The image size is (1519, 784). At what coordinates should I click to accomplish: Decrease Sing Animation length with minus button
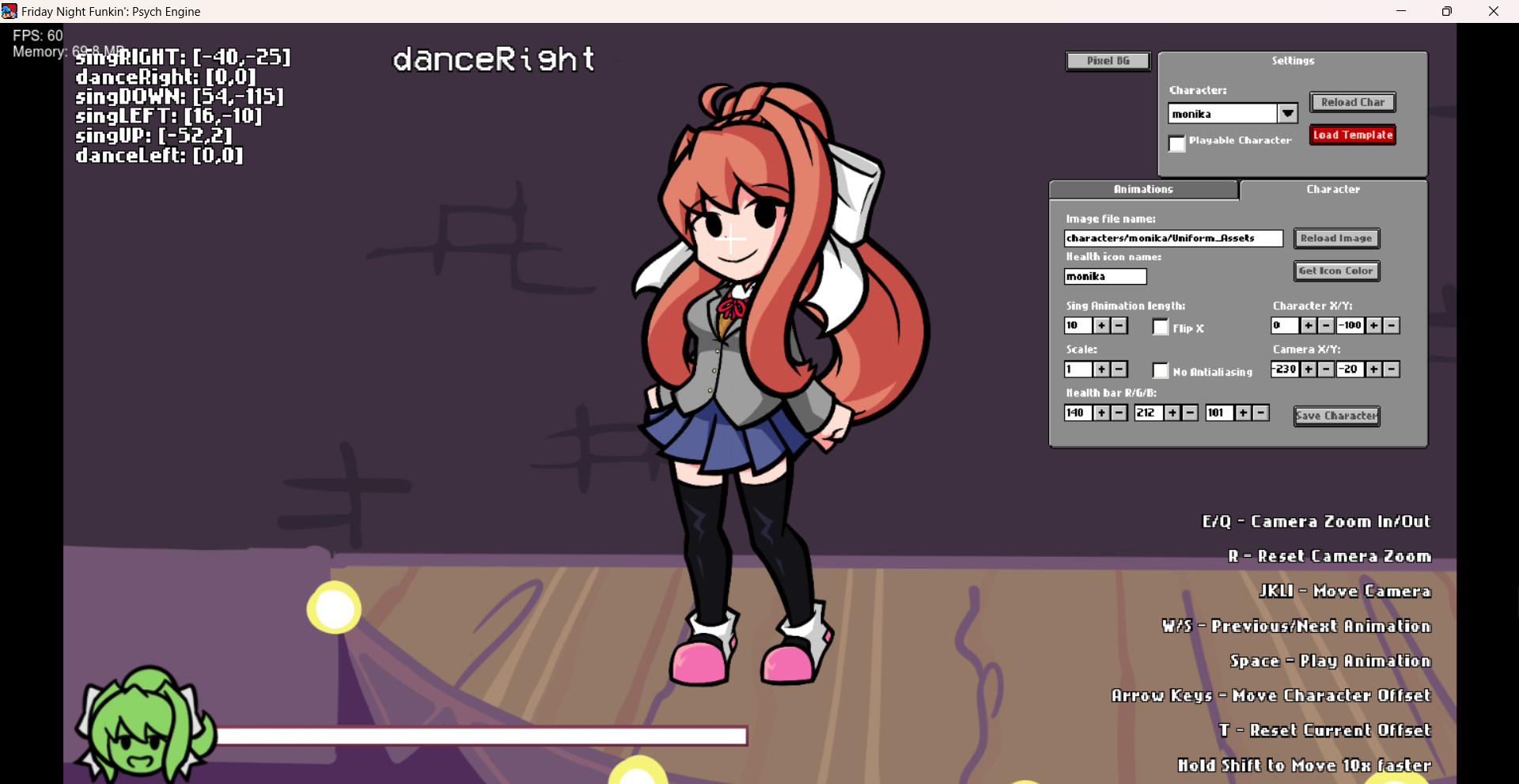[1119, 326]
